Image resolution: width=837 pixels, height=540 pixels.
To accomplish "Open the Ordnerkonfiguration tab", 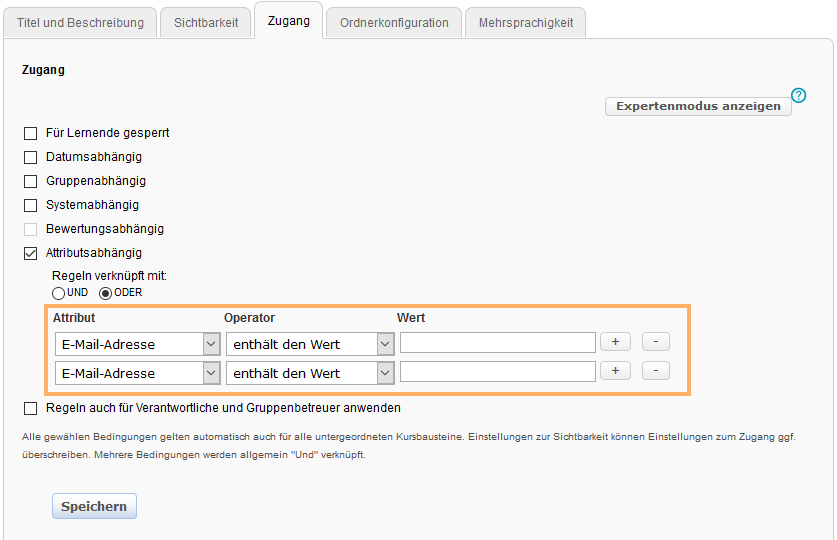I will pyautogui.click(x=394, y=22).
